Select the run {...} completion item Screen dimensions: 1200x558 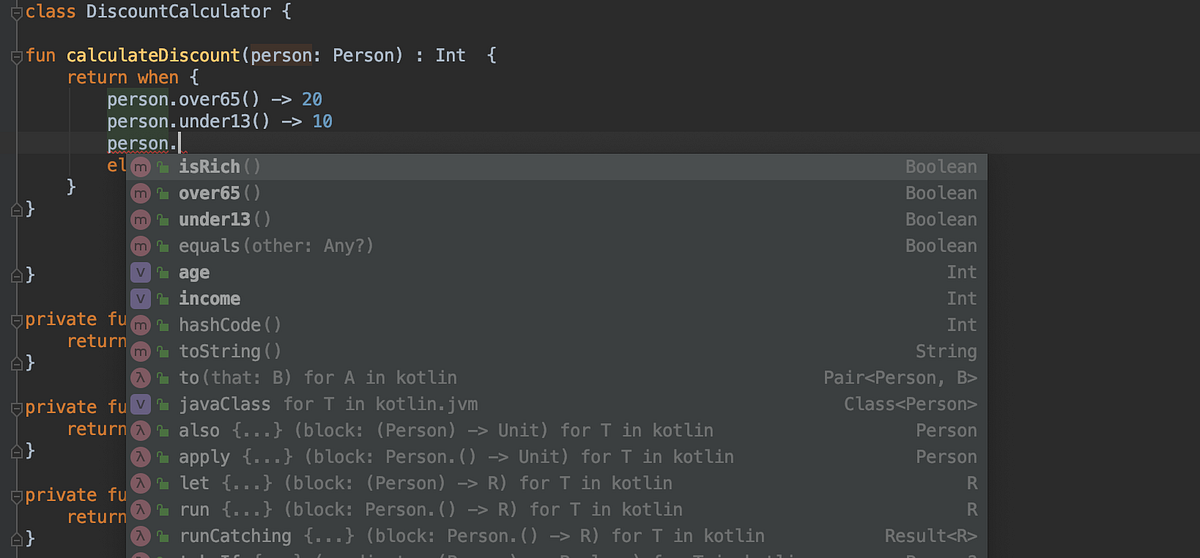click(x=556, y=509)
